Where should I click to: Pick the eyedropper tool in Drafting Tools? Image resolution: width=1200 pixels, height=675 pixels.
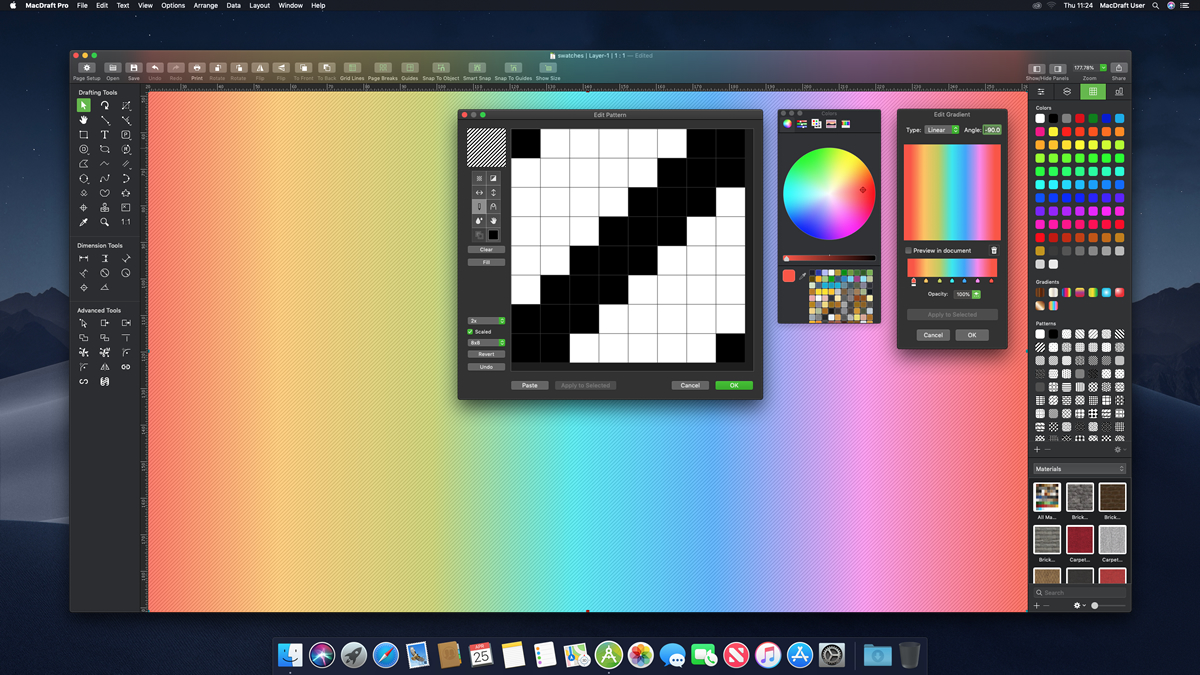click(84, 222)
